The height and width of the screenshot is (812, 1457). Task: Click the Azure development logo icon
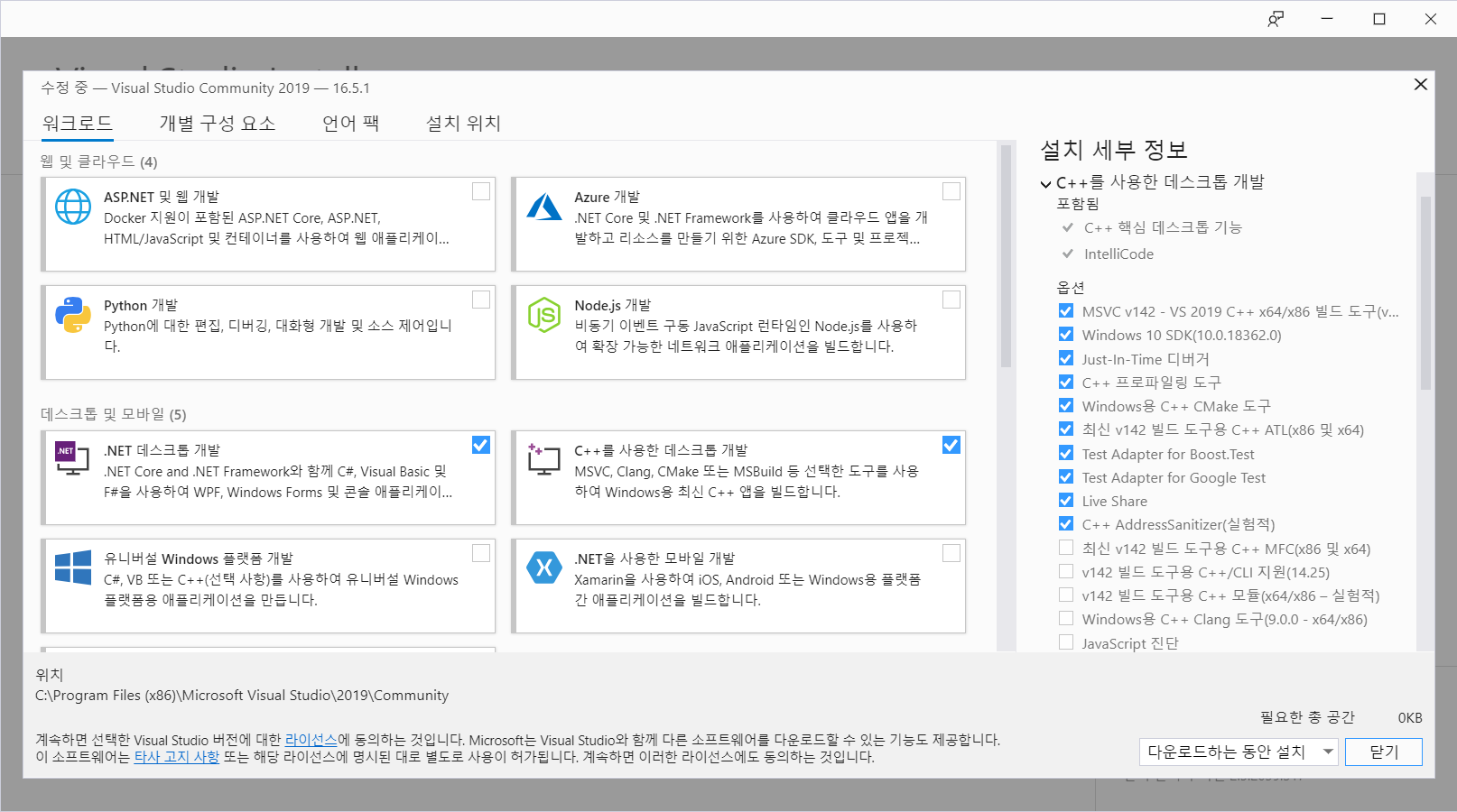coord(544,207)
